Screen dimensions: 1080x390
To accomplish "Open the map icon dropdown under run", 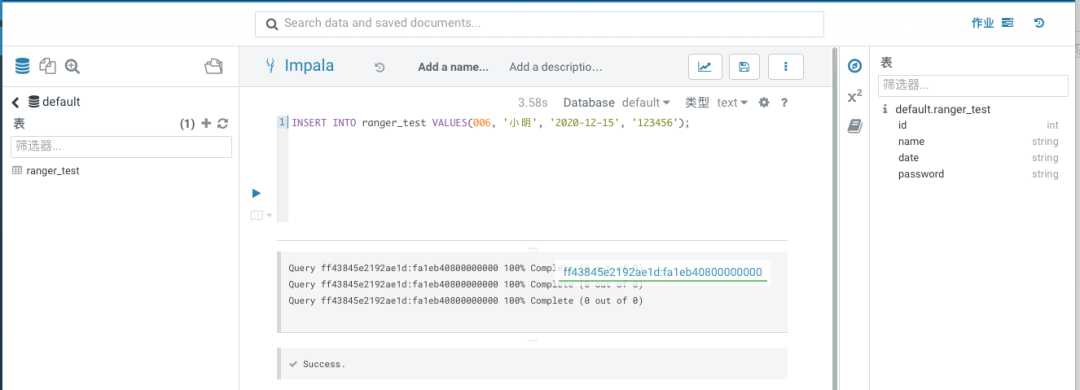I will click(x=261, y=216).
